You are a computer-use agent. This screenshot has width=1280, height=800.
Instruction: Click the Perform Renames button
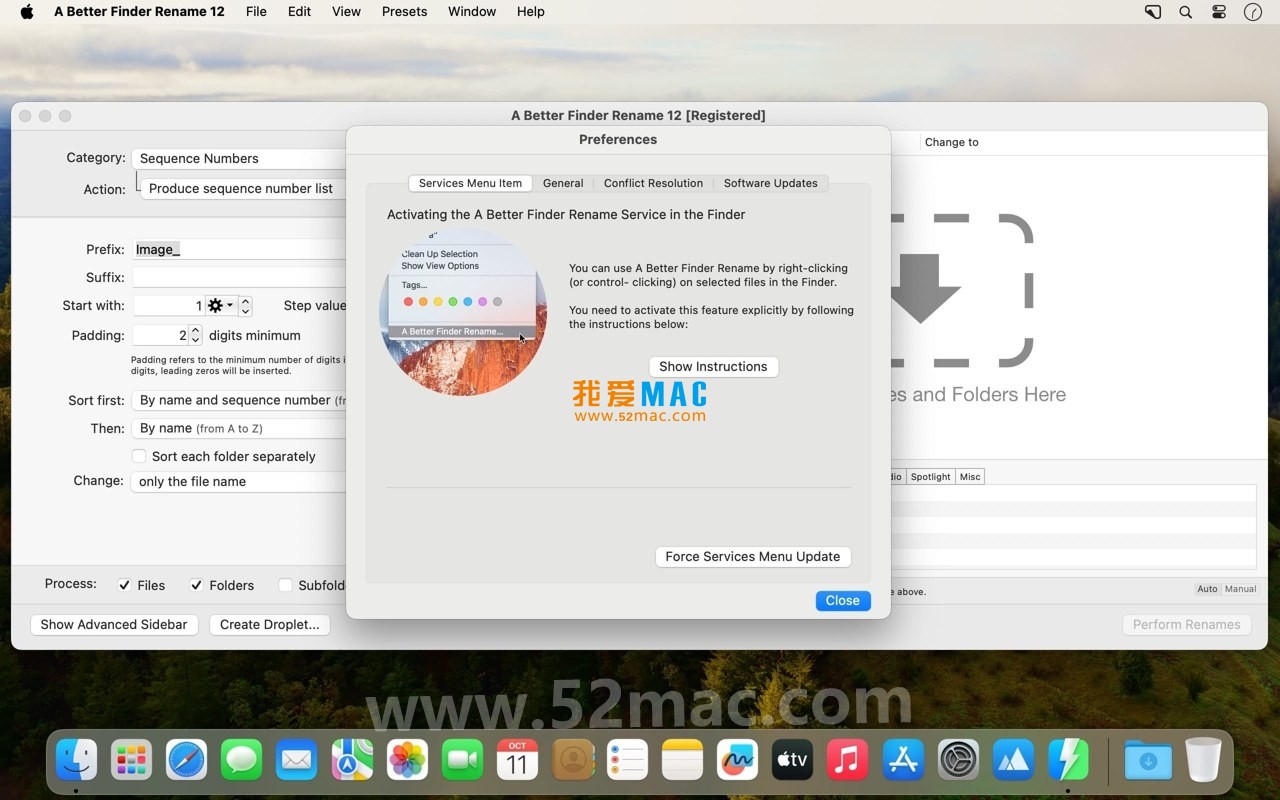(x=1186, y=625)
